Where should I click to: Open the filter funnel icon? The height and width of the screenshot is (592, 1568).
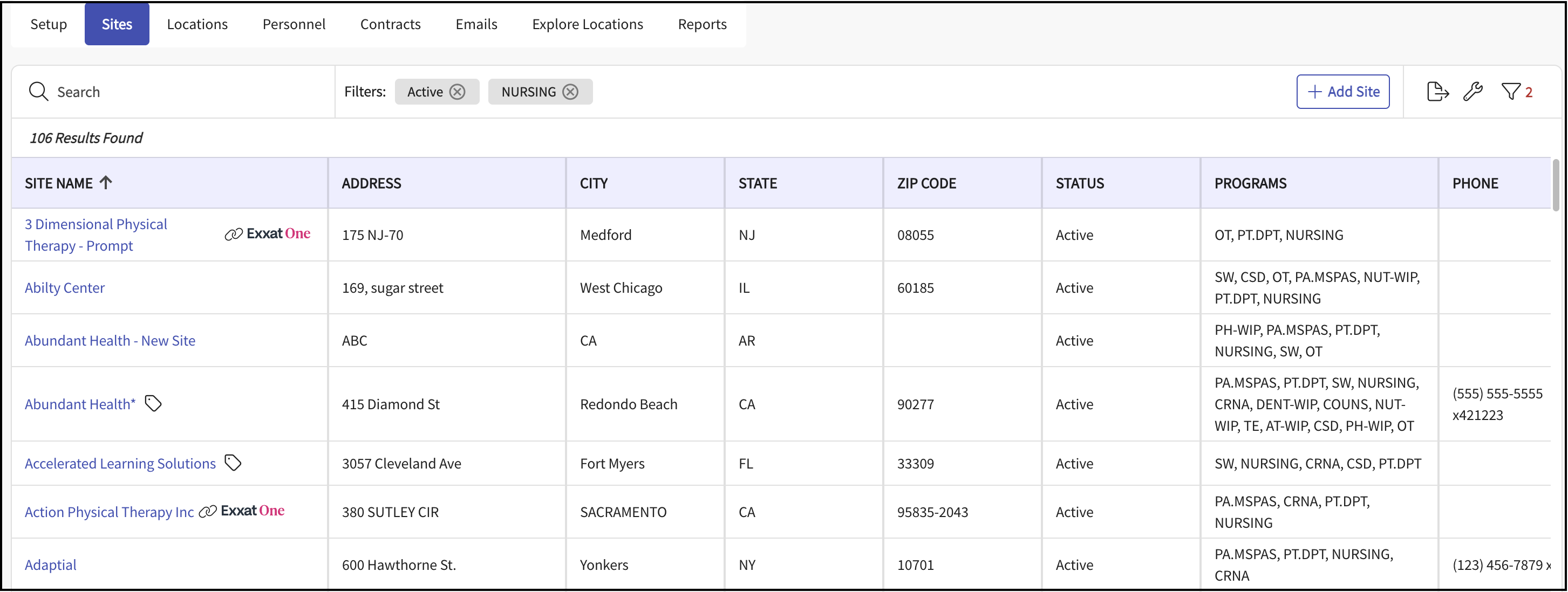point(1511,92)
